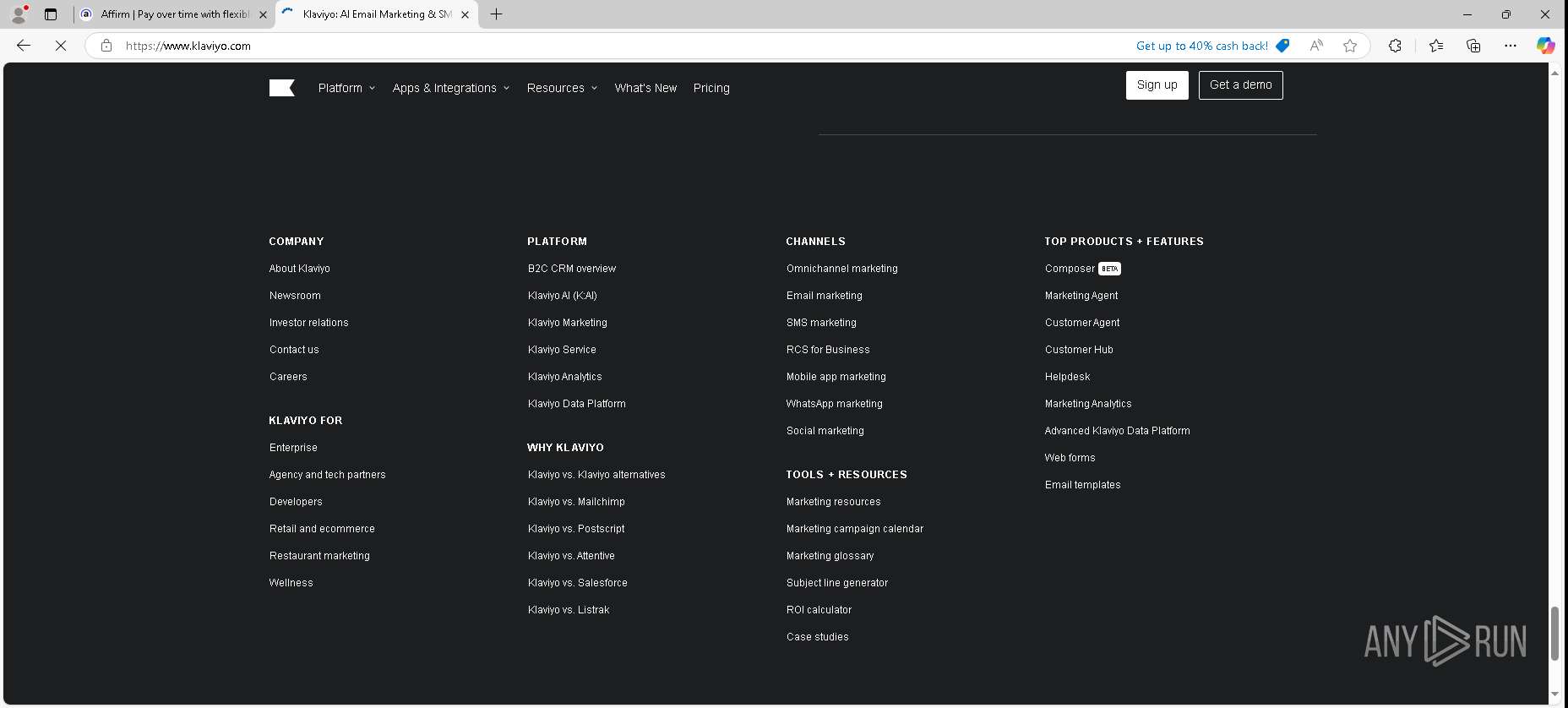Open the Investor relations link

[x=308, y=323]
